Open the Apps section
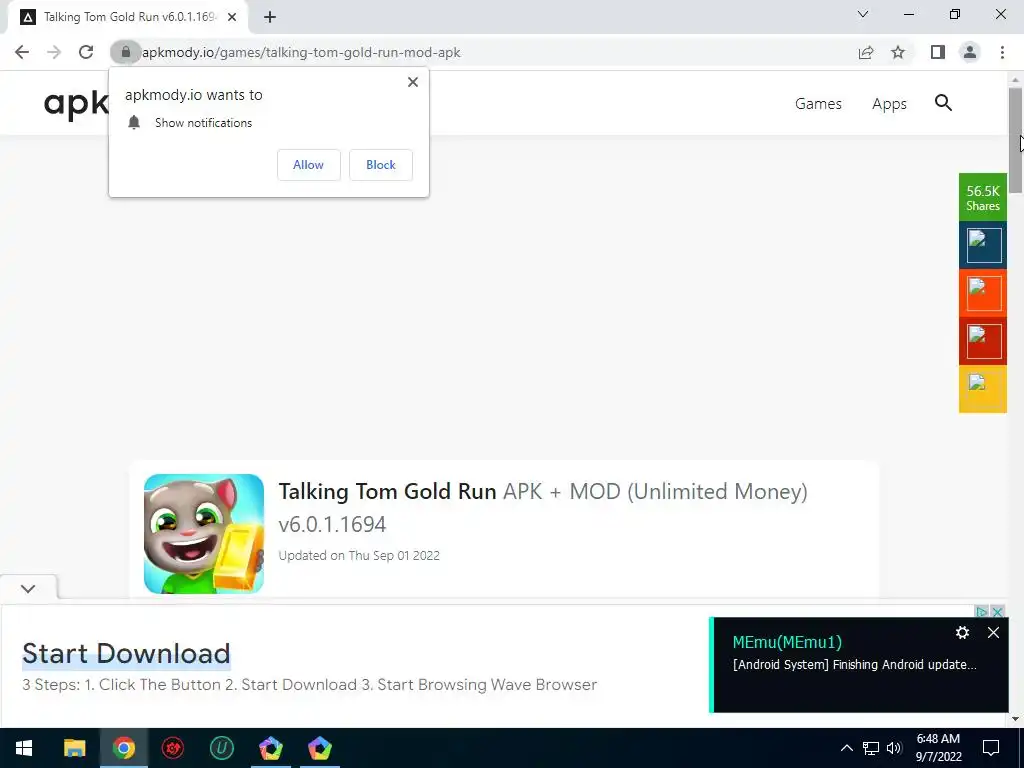The width and height of the screenshot is (1024, 768). (x=889, y=103)
